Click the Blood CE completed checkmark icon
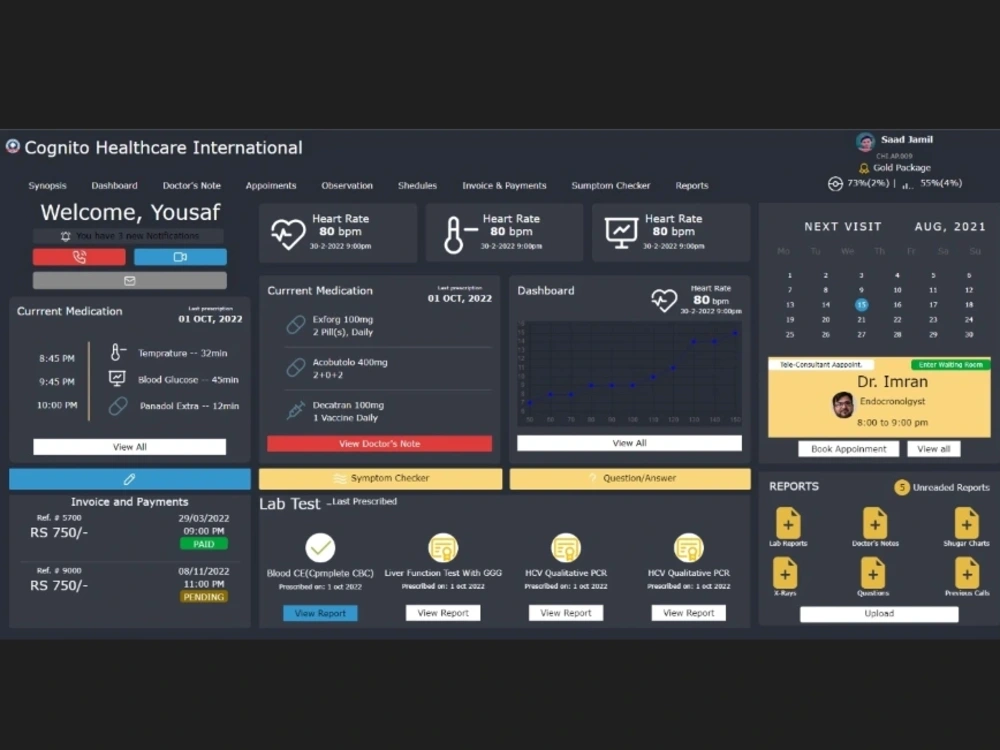 point(320,547)
